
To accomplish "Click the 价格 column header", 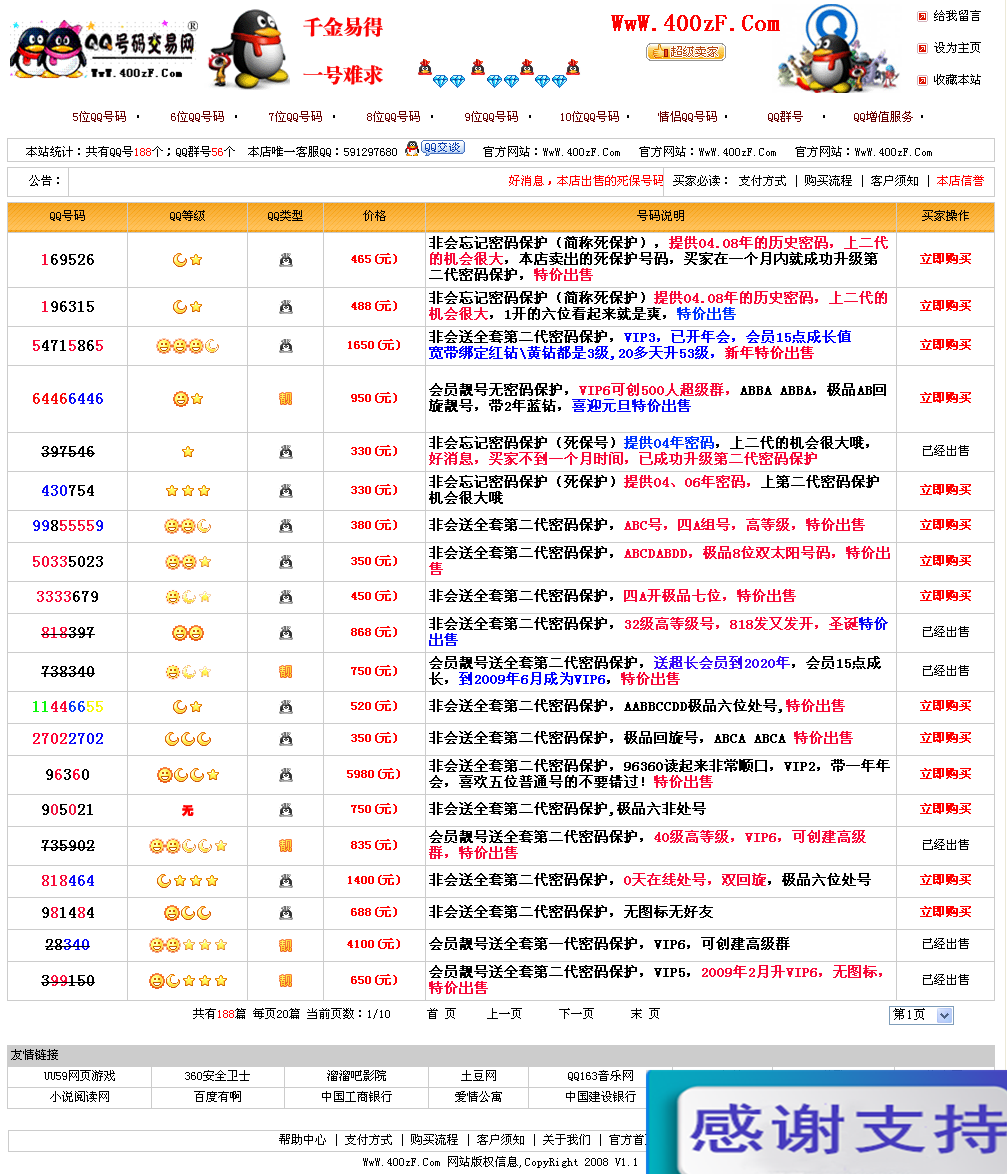I will coord(374,216).
